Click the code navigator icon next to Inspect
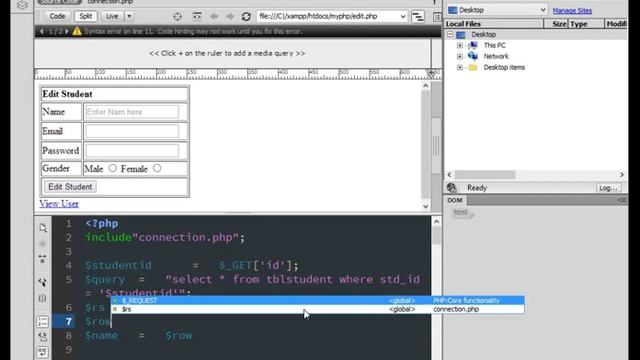 (x=197, y=16)
